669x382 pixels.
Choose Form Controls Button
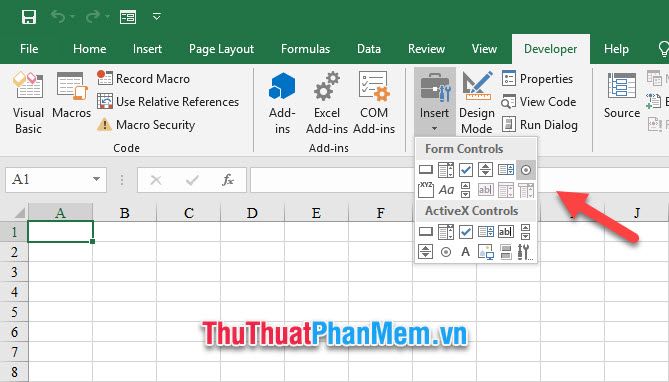(425, 169)
